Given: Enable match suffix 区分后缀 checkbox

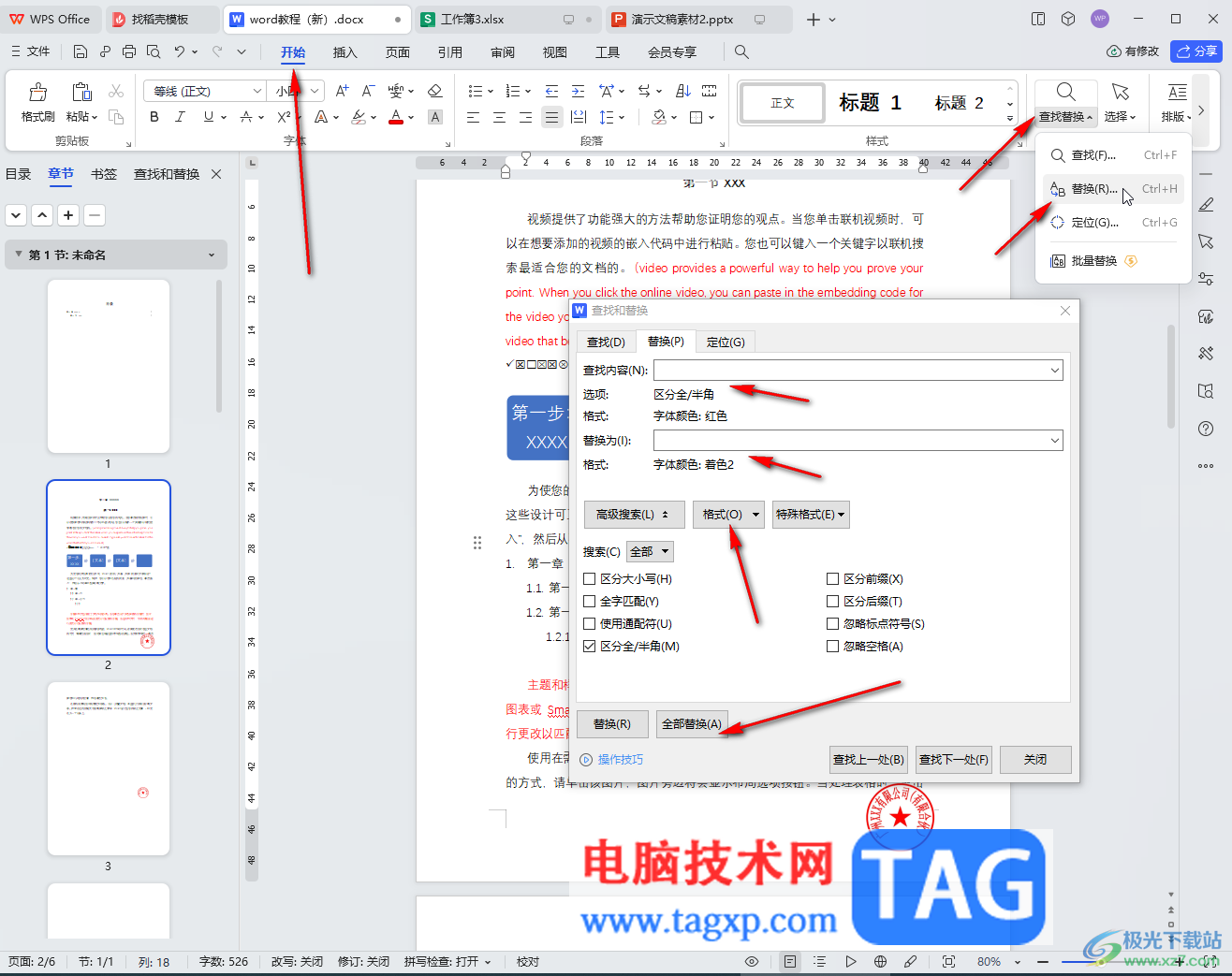Looking at the screenshot, I should pyautogui.click(x=832, y=602).
